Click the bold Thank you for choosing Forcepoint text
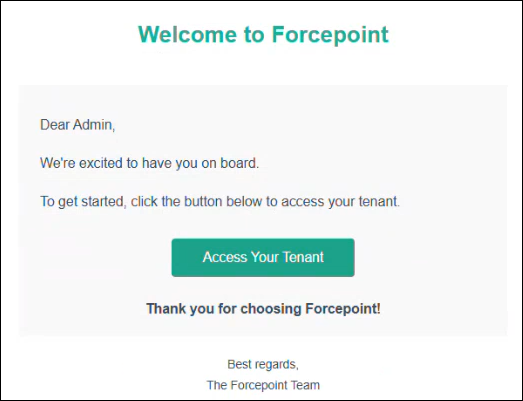The image size is (523, 401). tap(263, 309)
